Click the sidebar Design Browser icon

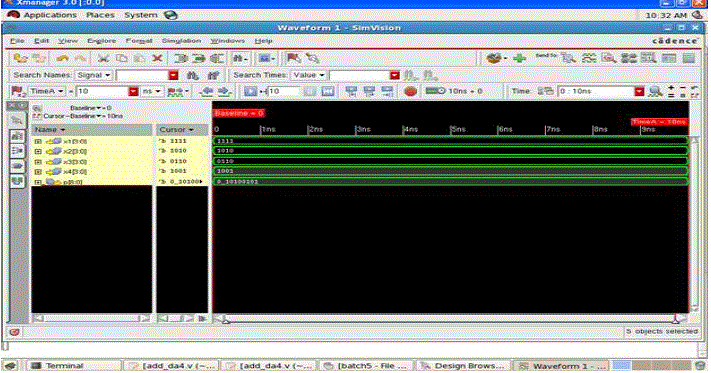pos(17,136)
